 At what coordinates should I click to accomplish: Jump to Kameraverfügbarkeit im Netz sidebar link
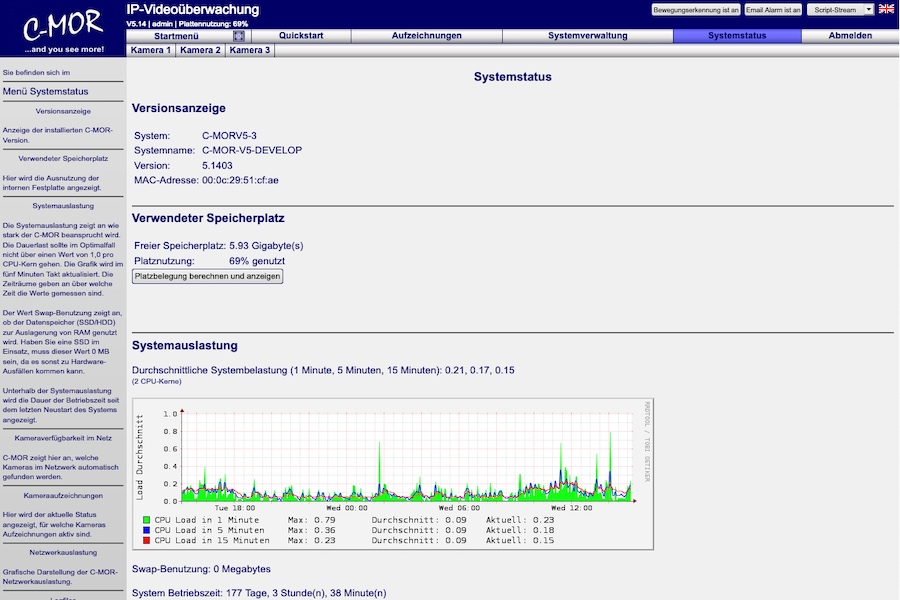point(63,438)
